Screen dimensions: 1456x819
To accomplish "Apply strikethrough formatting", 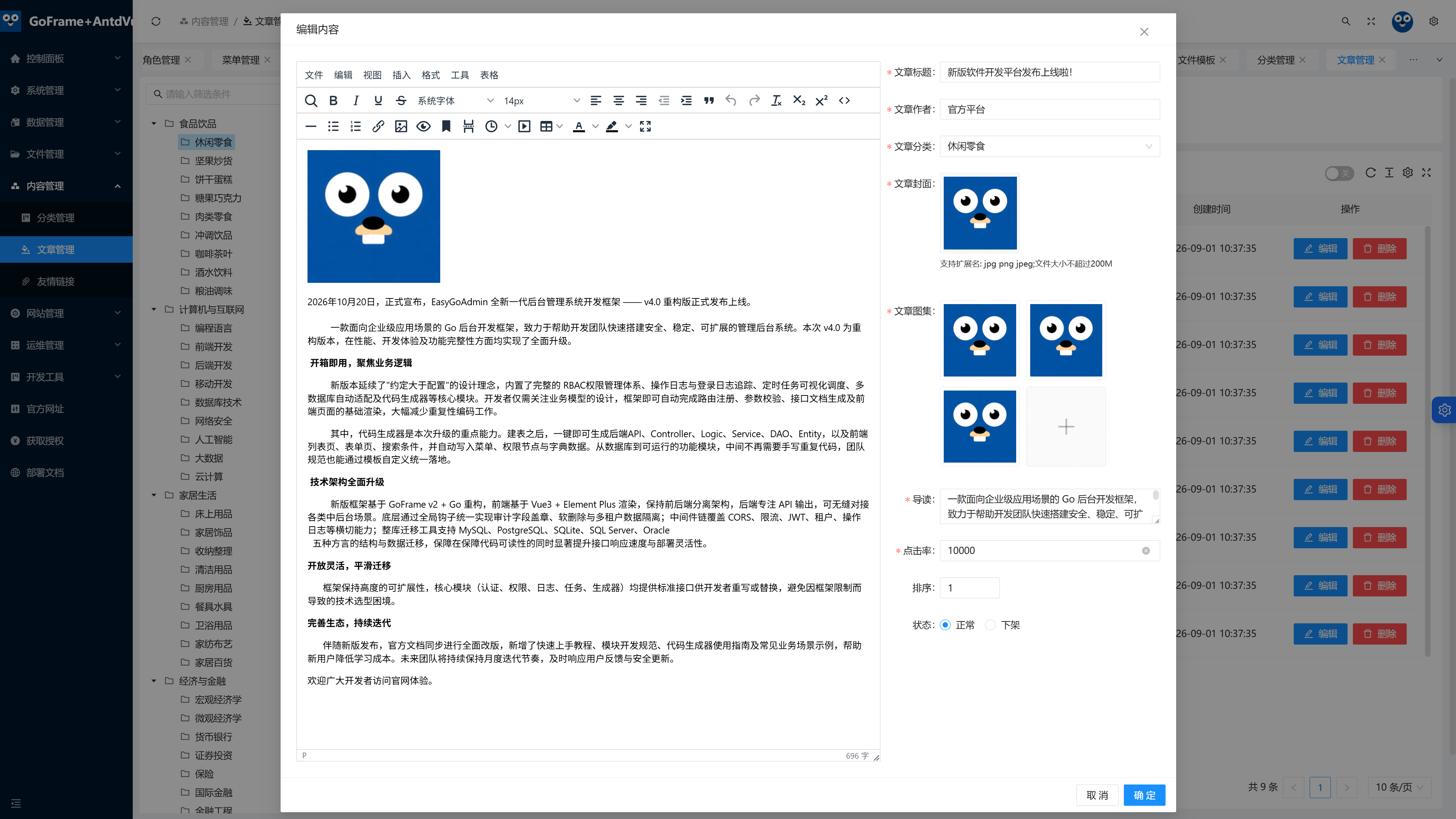I will [x=401, y=100].
